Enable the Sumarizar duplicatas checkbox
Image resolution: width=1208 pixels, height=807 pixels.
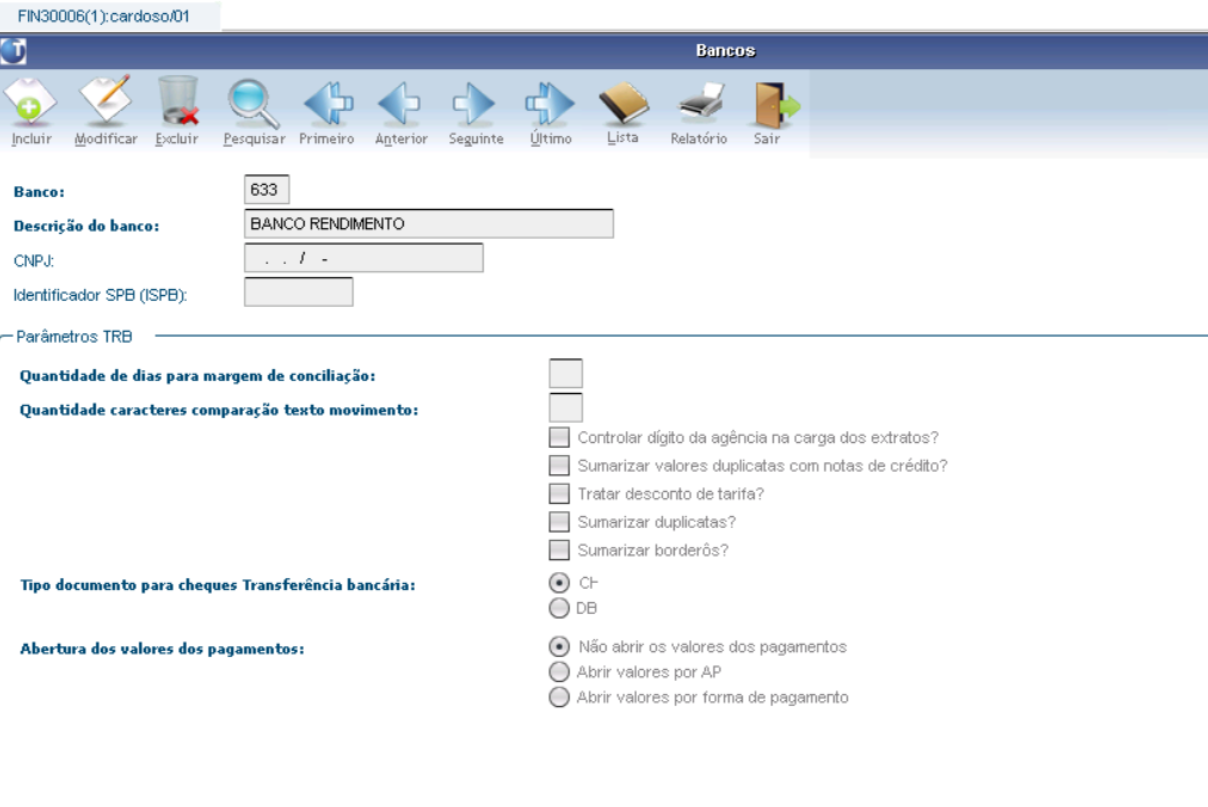[x=560, y=521]
